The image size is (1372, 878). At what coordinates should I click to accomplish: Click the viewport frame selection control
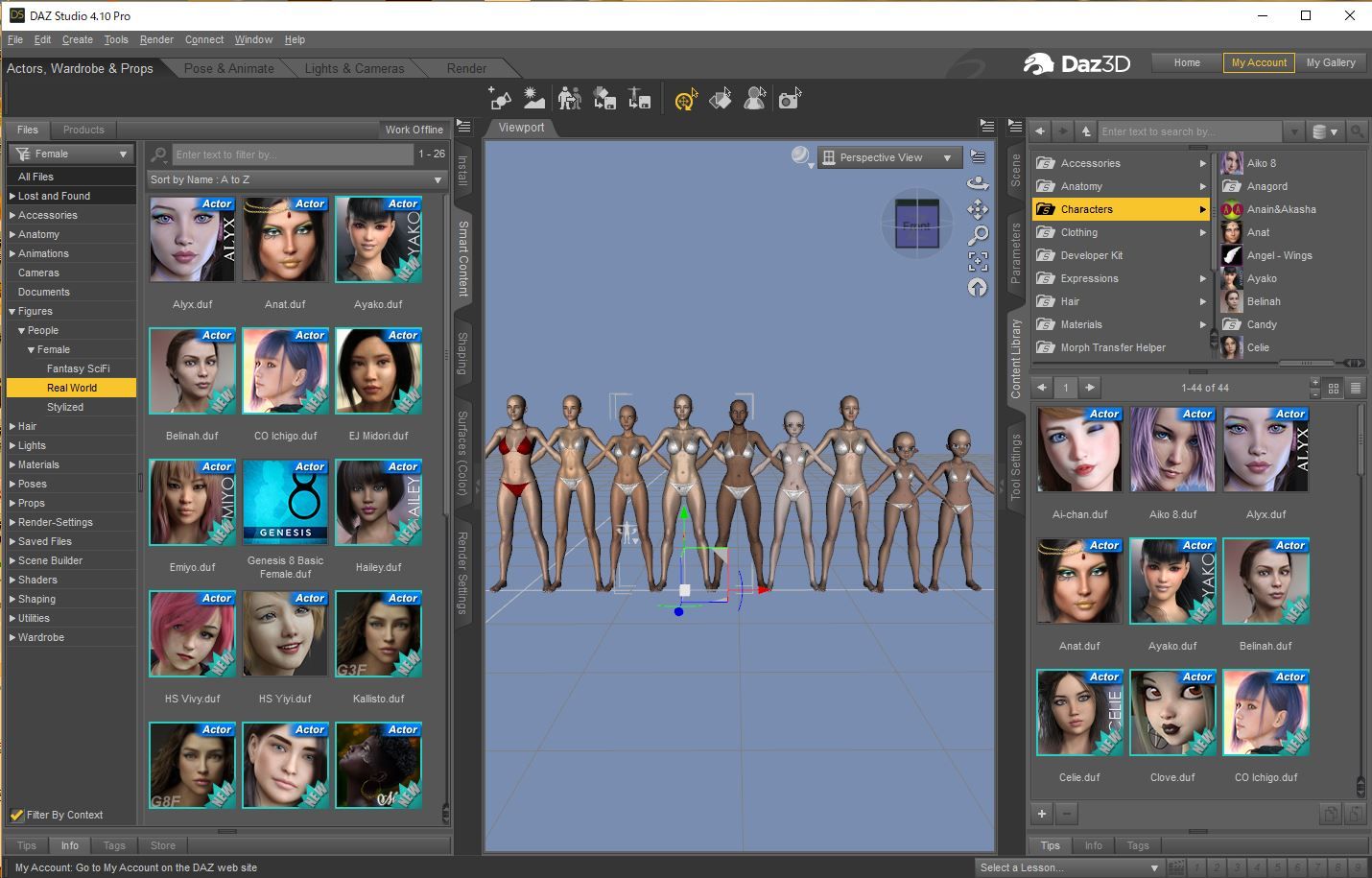pos(978,261)
